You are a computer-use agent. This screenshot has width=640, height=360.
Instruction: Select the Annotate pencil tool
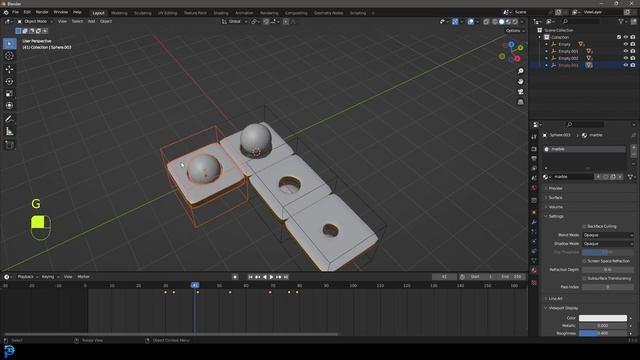9,119
